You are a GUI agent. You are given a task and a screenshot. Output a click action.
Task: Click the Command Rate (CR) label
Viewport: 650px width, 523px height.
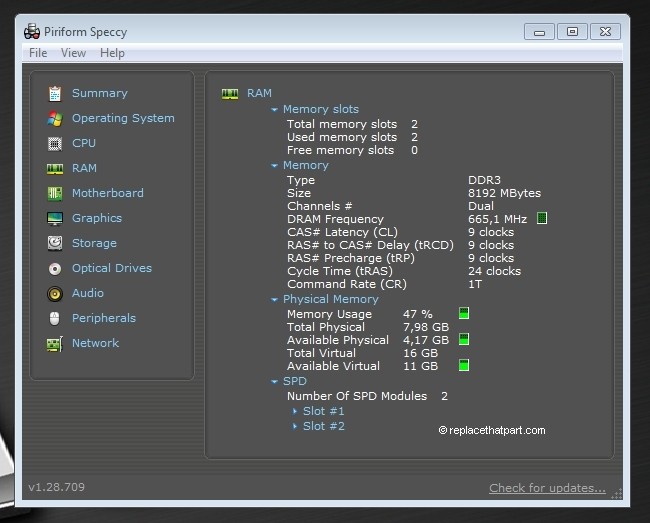click(x=347, y=284)
